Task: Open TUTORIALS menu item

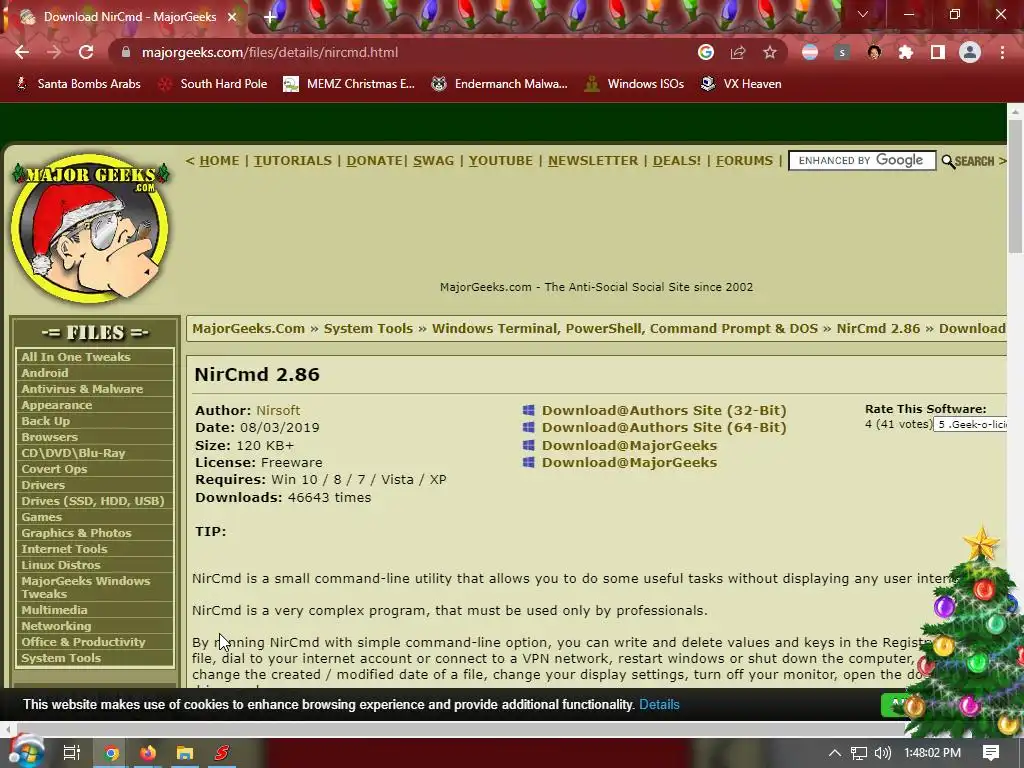Action: pos(293,161)
